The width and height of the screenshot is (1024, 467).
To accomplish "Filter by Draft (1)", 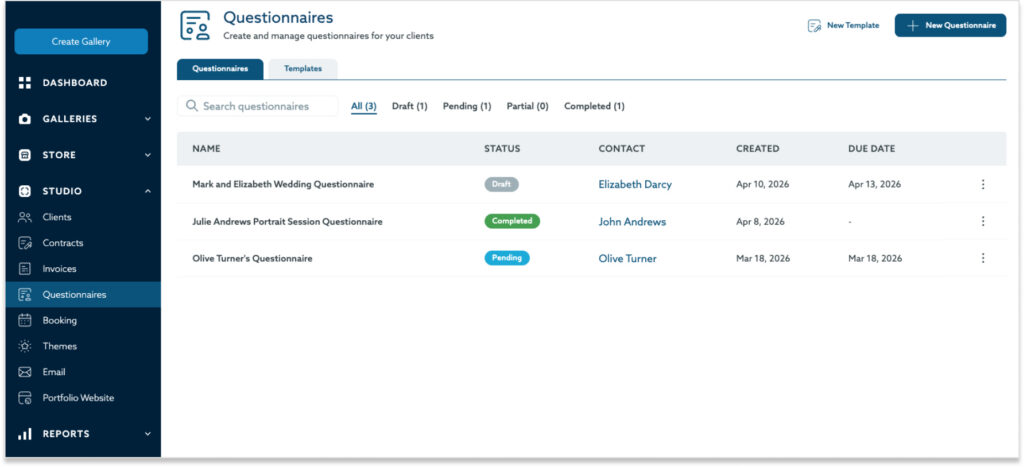I will pyautogui.click(x=409, y=106).
